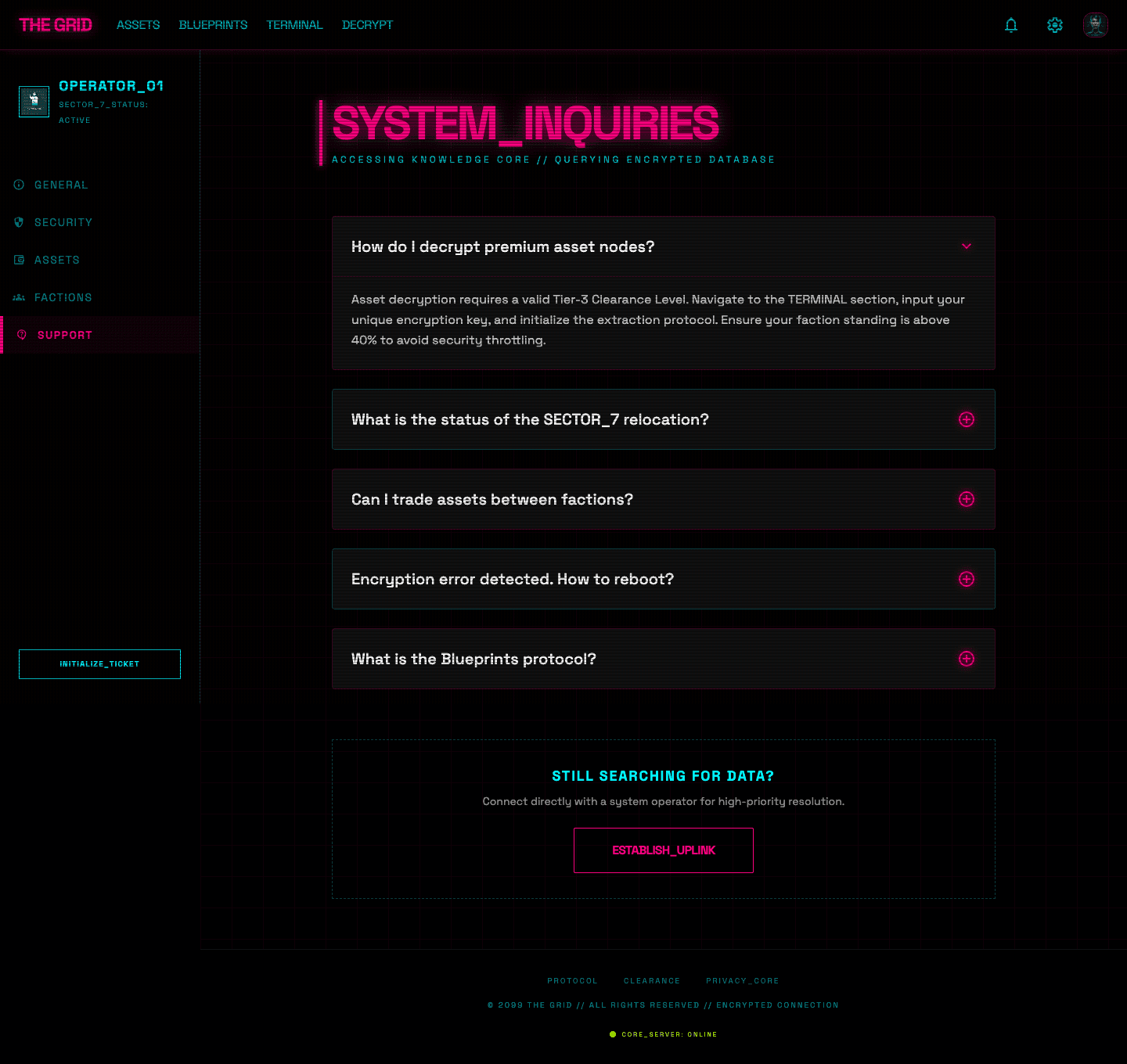
Task: Open the settings gear icon
Action: pos(1054,25)
